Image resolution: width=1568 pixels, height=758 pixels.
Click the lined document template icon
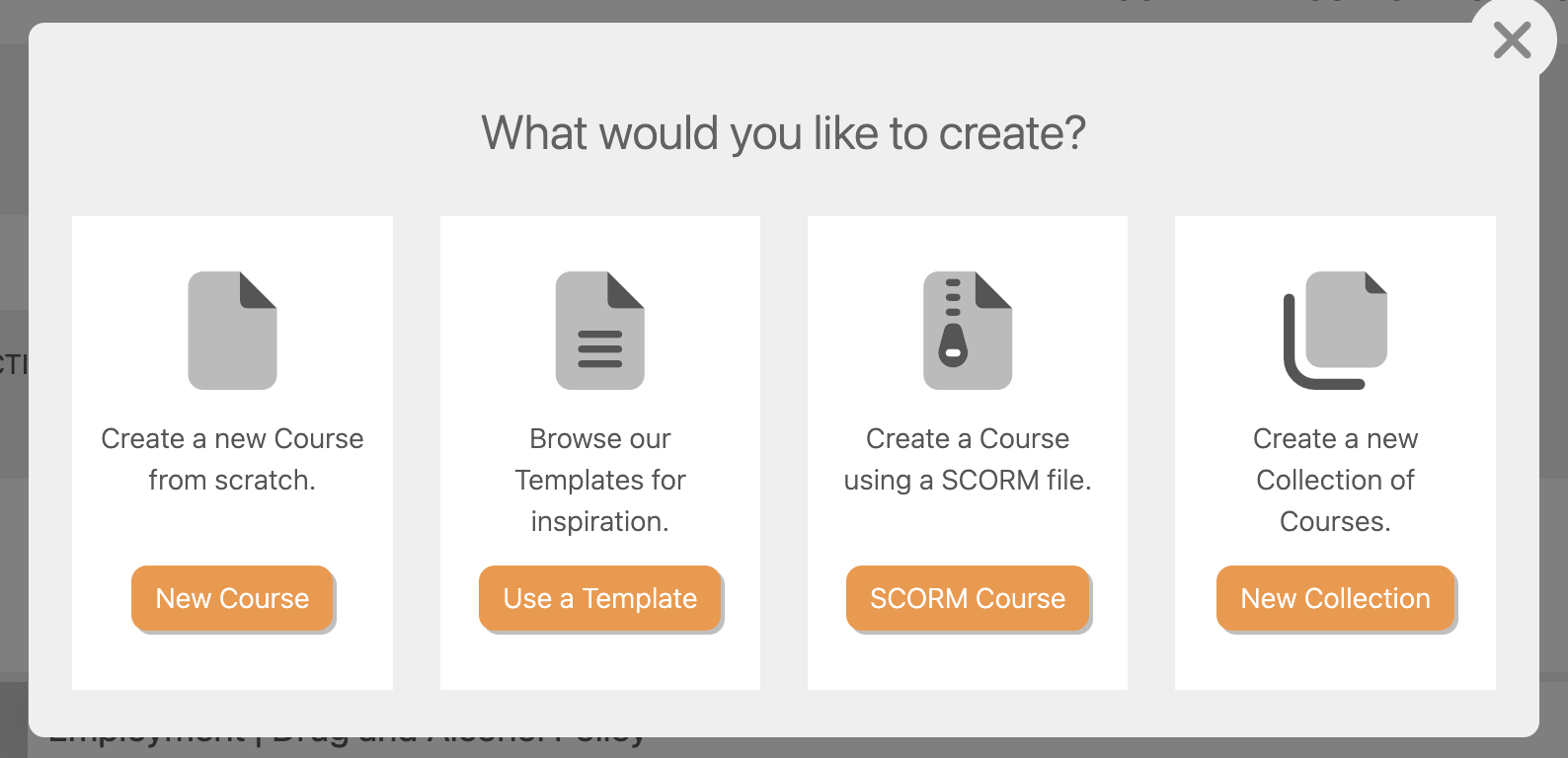[x=599, y=331]
